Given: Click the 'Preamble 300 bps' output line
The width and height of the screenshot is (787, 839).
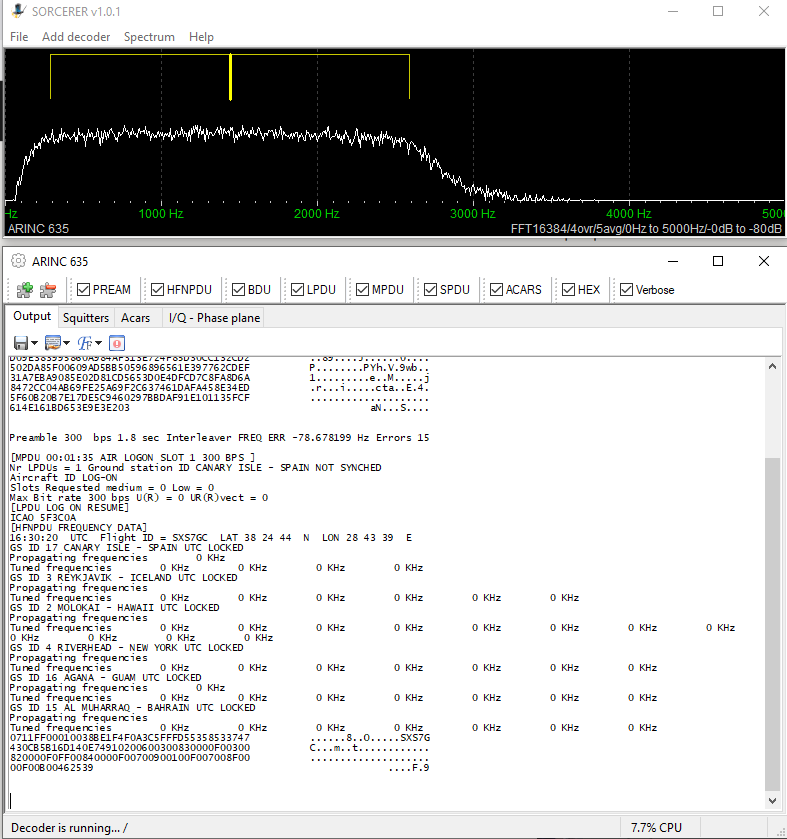Looking at the screenshot, I should pyautogui.click(x=219, y=438).
